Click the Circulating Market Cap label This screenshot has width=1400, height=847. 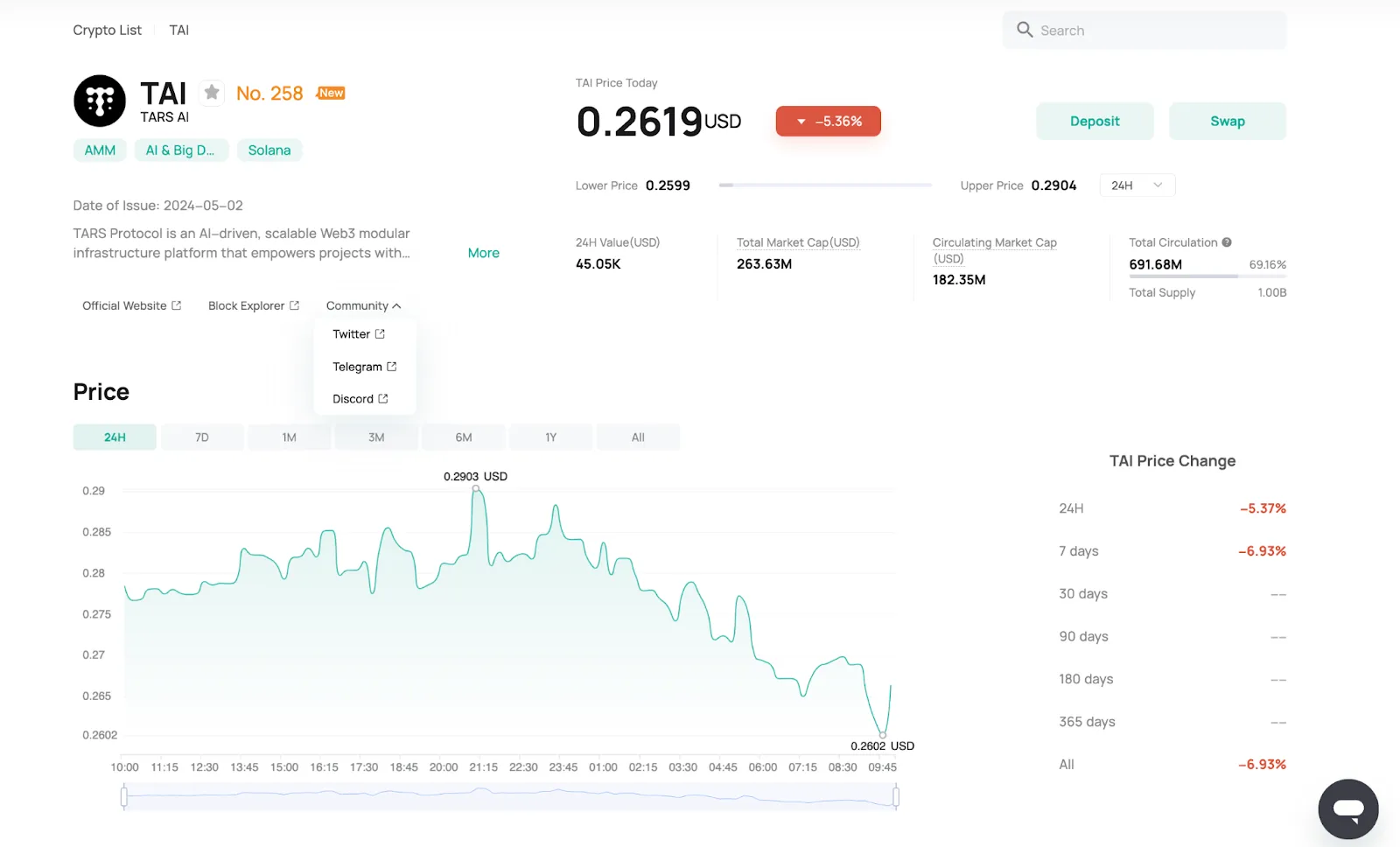click(x=995, y=250)
